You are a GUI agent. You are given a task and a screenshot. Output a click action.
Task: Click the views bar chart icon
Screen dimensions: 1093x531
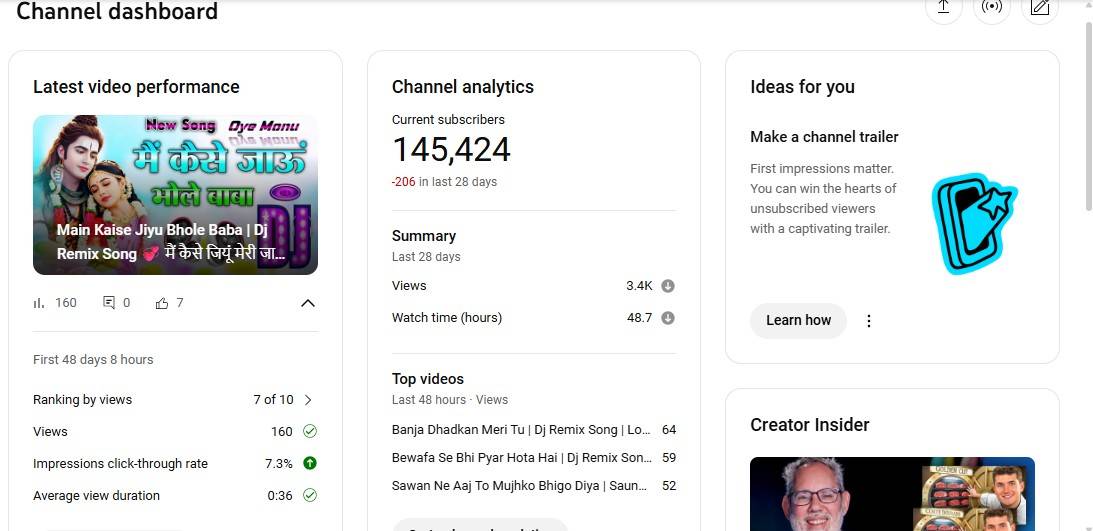pyautogui.click(x=40, y=303)
